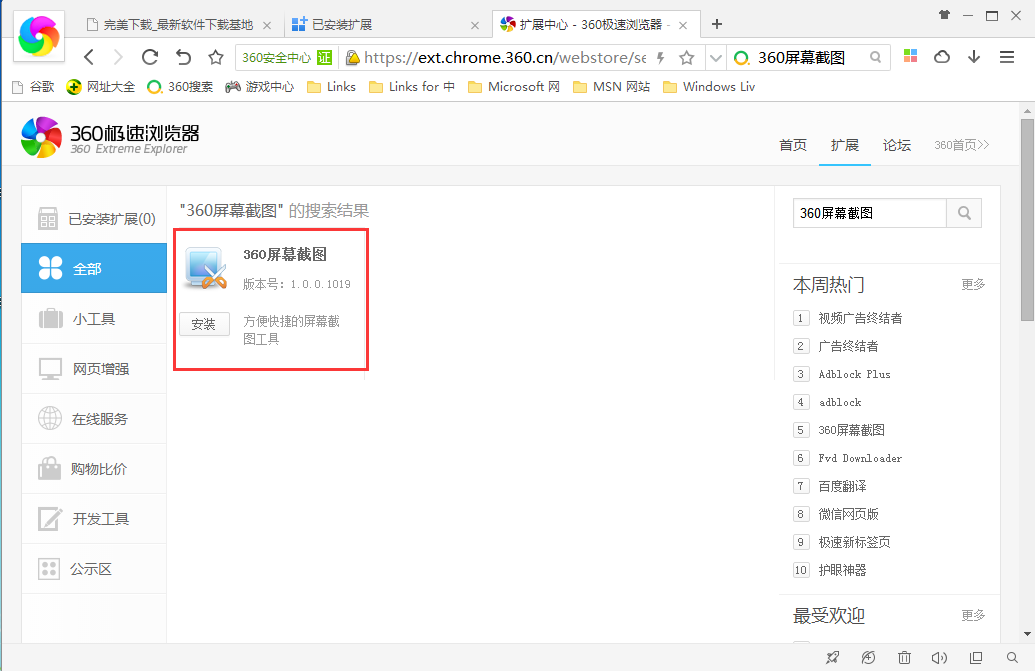Viewport: 1035px width, 671px height.
Task: Switch to the 完美下载 tab
Action: click(178, 25)
